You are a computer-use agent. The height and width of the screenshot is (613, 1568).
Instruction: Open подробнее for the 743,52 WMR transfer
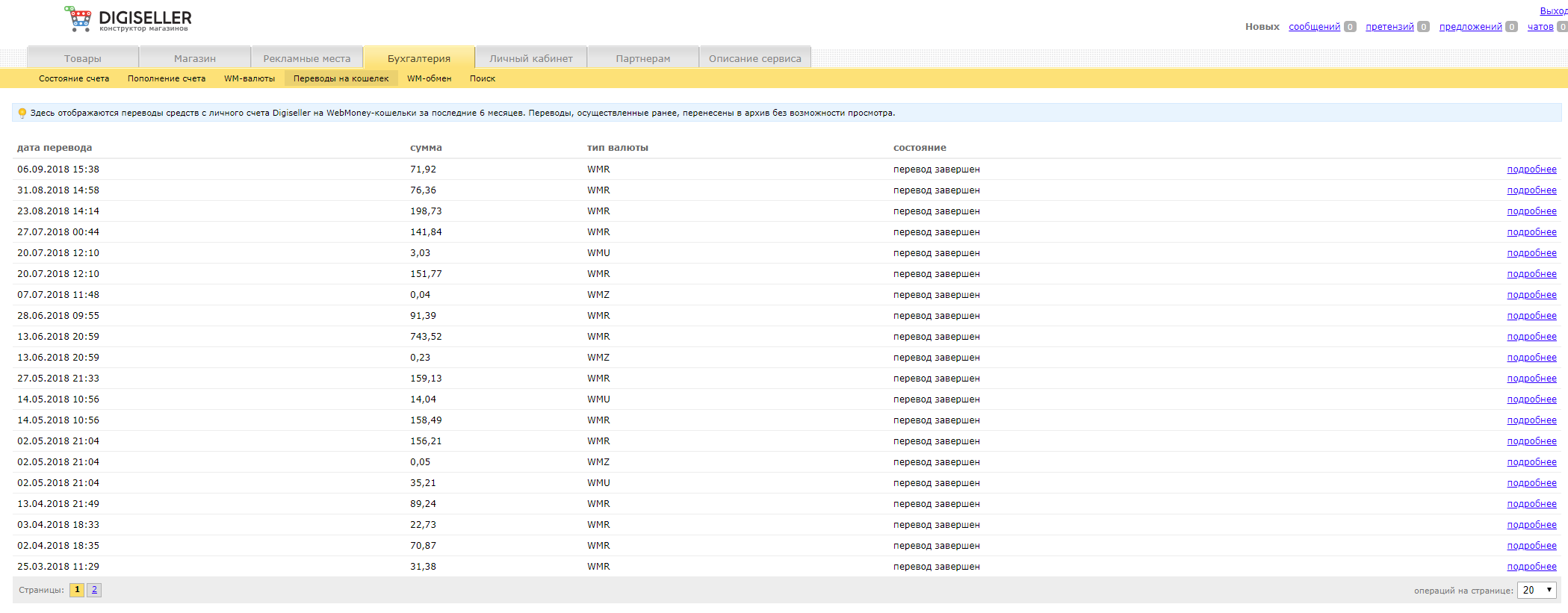(1531, 337)
